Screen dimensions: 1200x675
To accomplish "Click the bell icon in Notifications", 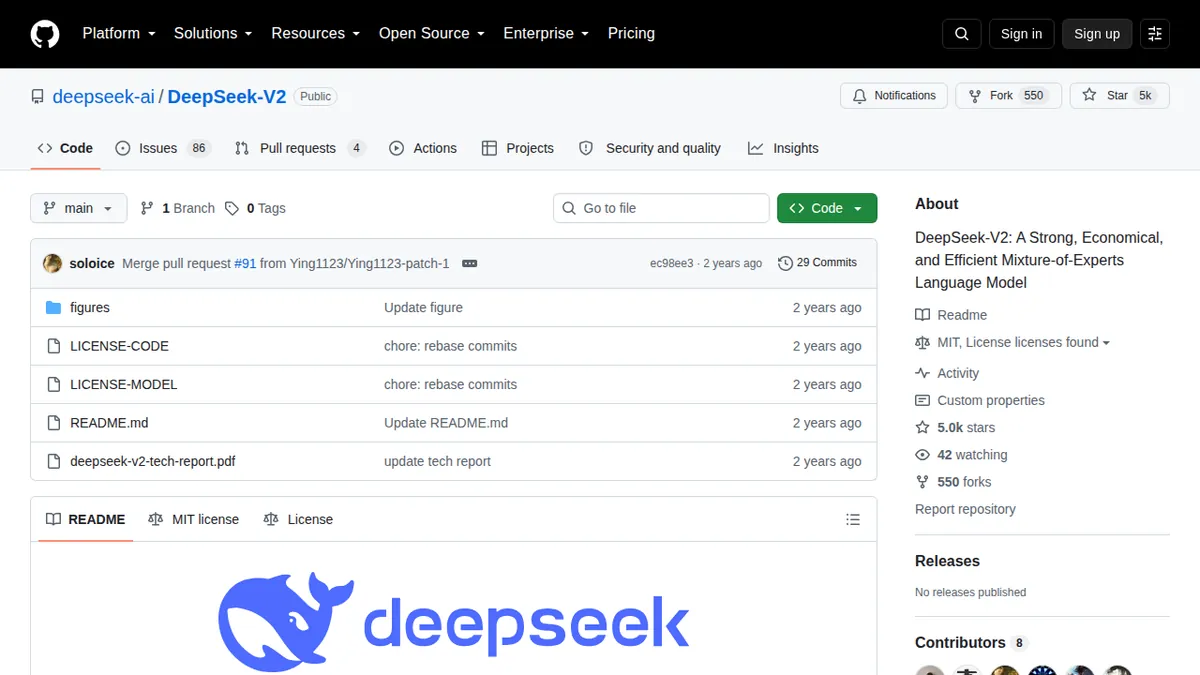I will pos(860,96).
